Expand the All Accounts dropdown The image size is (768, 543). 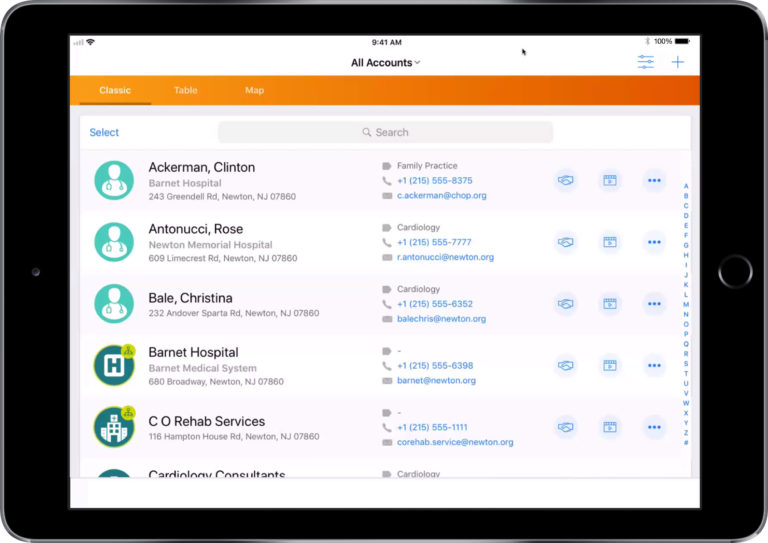[x=385, y=62]
